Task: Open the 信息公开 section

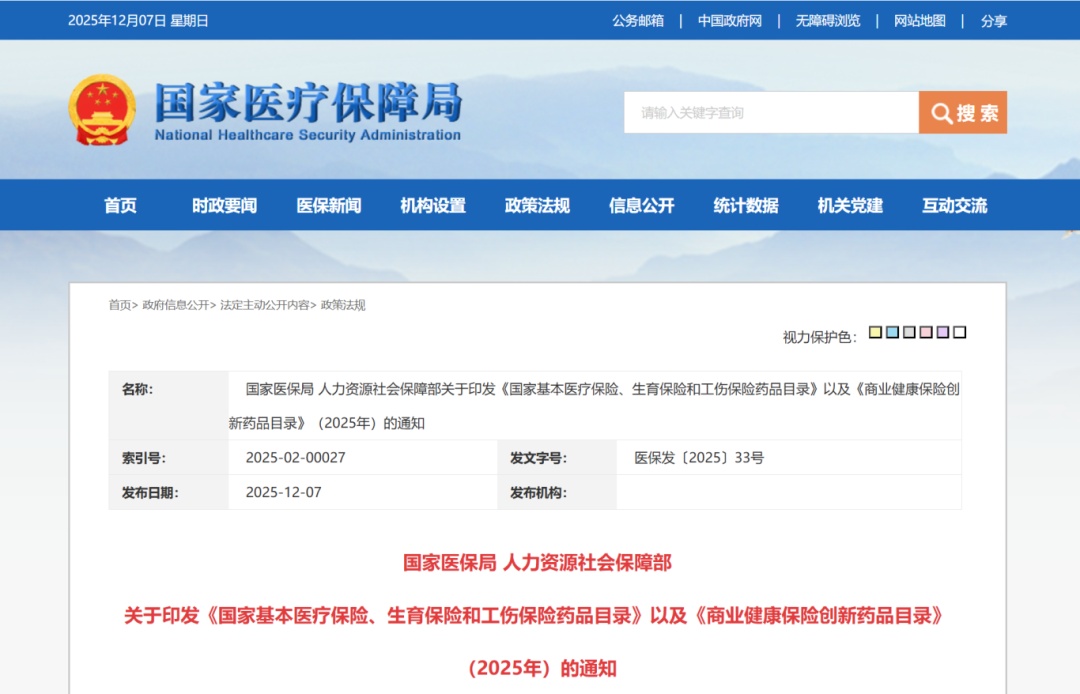Action: pyautogui.click(x=641, y=205)
